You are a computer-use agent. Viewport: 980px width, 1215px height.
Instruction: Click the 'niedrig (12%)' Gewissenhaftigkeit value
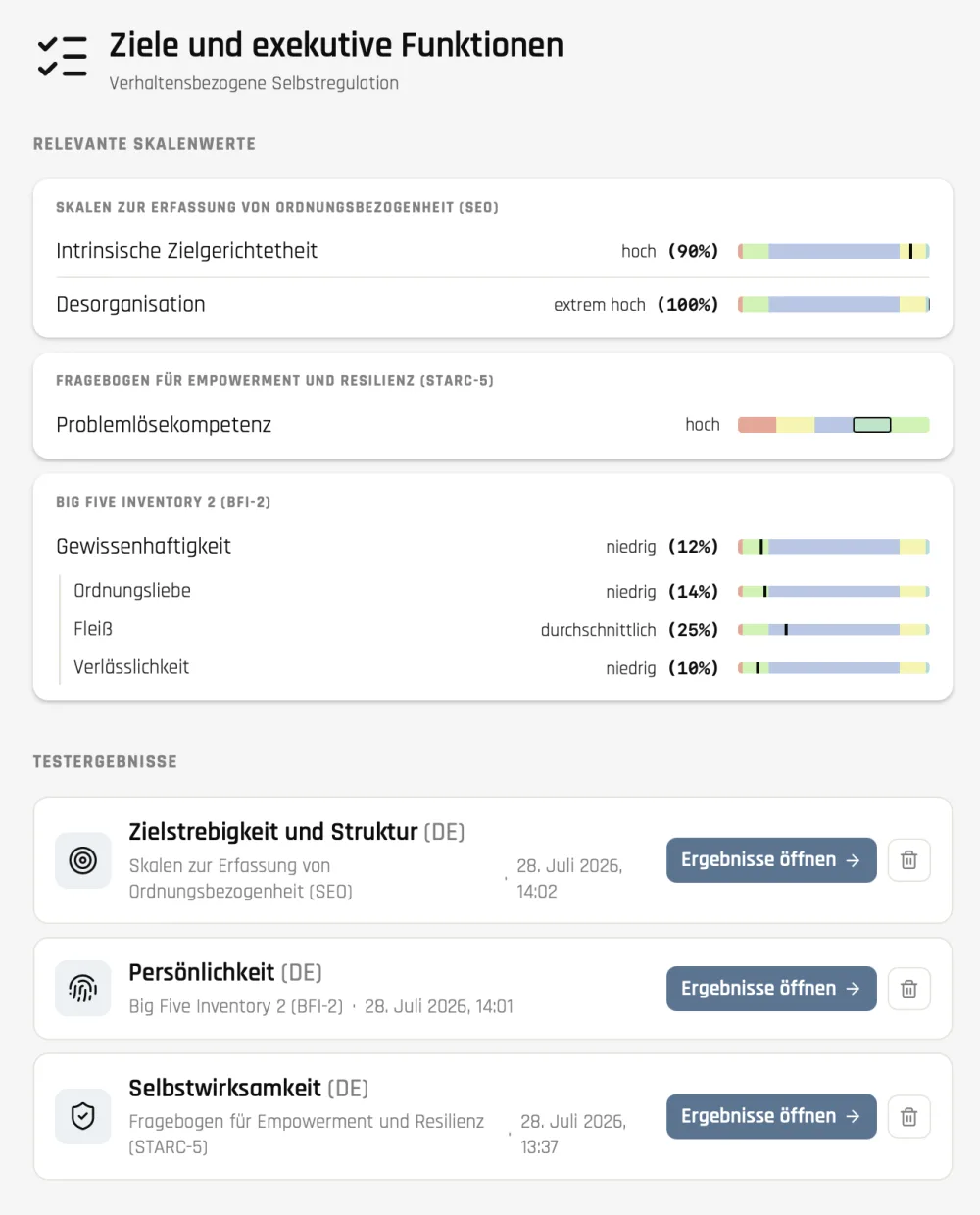click(x=662, y=547)
